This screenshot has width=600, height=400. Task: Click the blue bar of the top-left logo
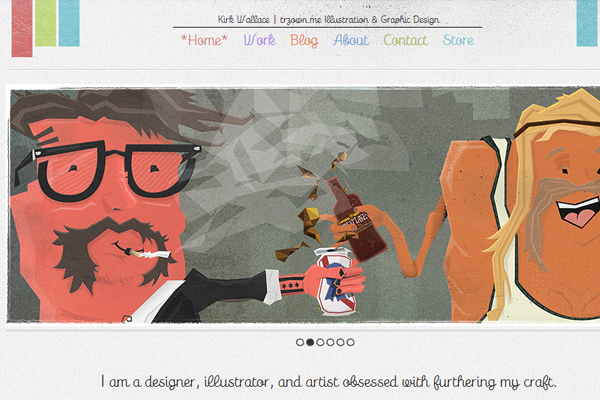pos(69,23)
